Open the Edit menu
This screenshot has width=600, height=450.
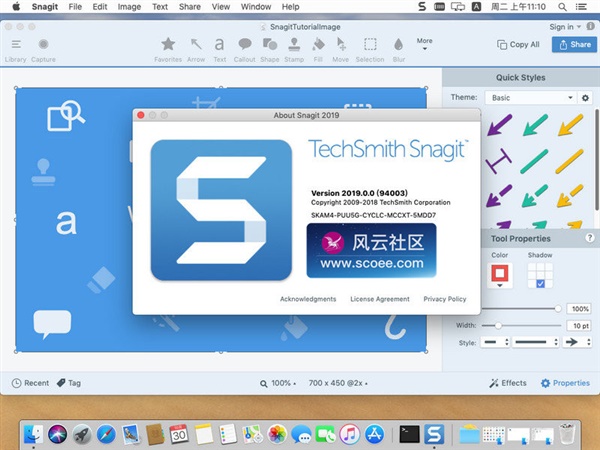100,7
